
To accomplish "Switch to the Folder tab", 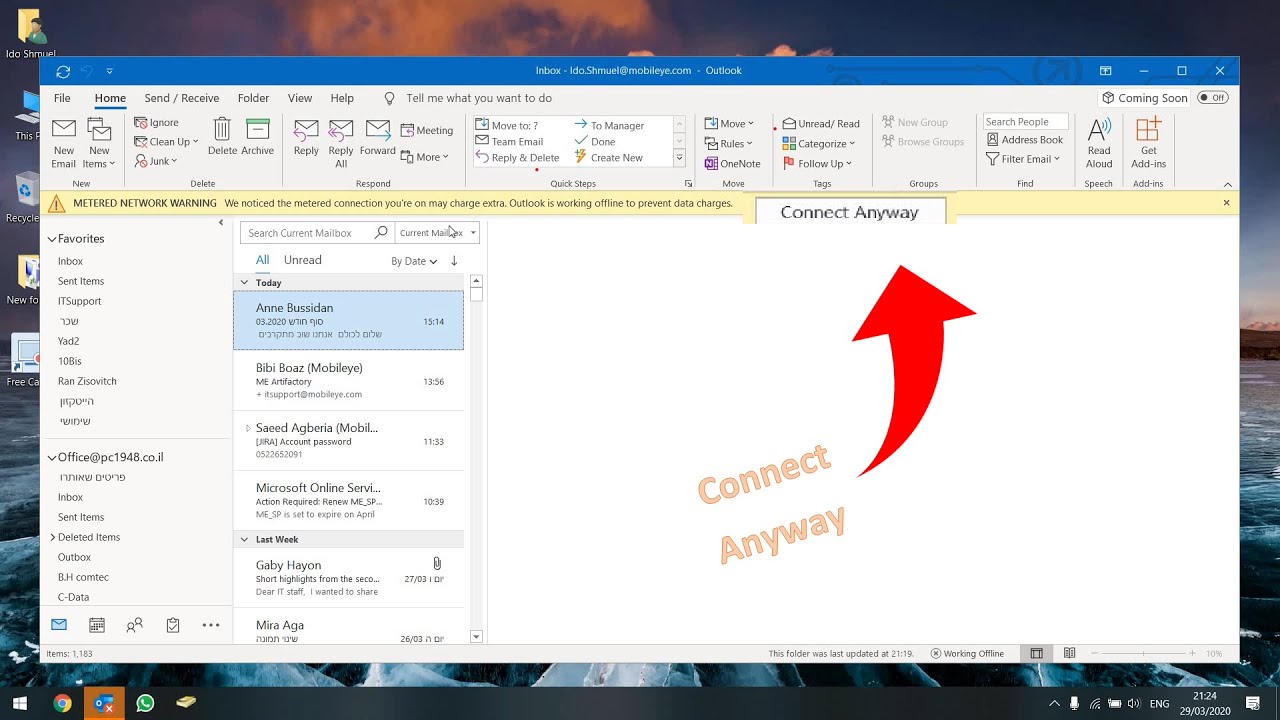I will click(253, 98).
